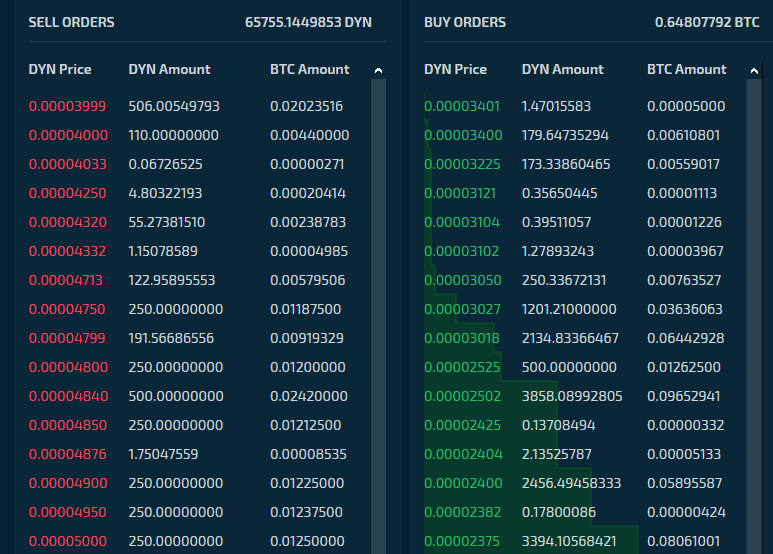The height and width of the screenshot is (554, 773).
Task: Select sell price 0.00004850
Action: [x=68, y=425]
